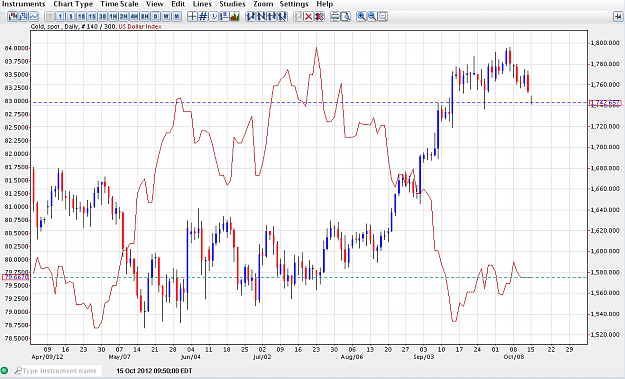The height and width of the screenshot is (379, 625).
Task: Switch to the 1H timeframe
Action: click(113, 16)
